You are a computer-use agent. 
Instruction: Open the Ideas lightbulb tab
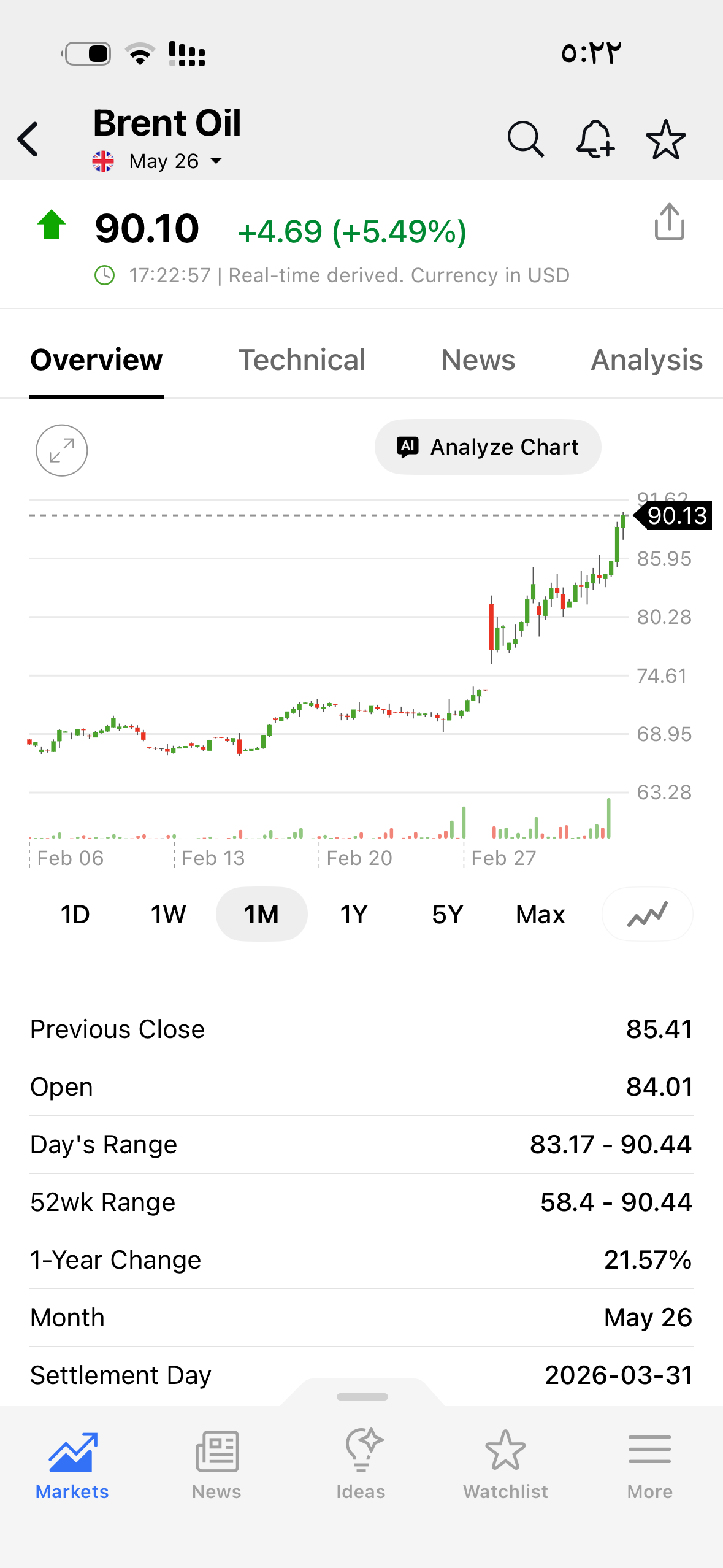tap(361, 1465)
